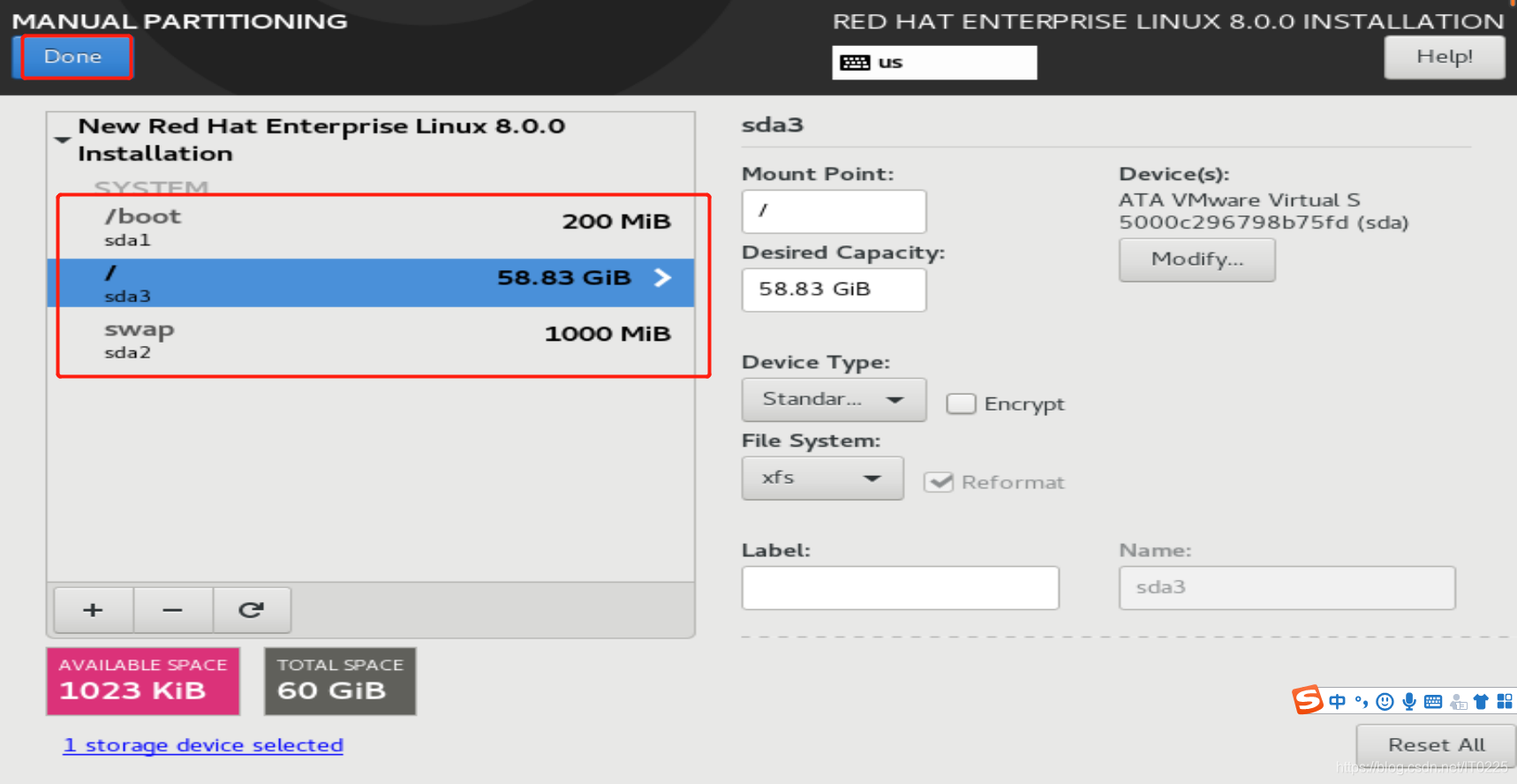Toggle Chinese input mode 中 icon
The height and width of the screenshot is (784, 1517).
tap(1337, 702)
